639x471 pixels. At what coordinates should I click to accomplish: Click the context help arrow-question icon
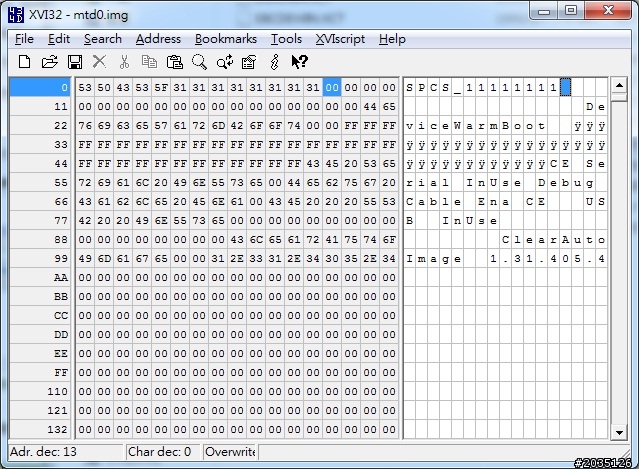pos(300,62)
